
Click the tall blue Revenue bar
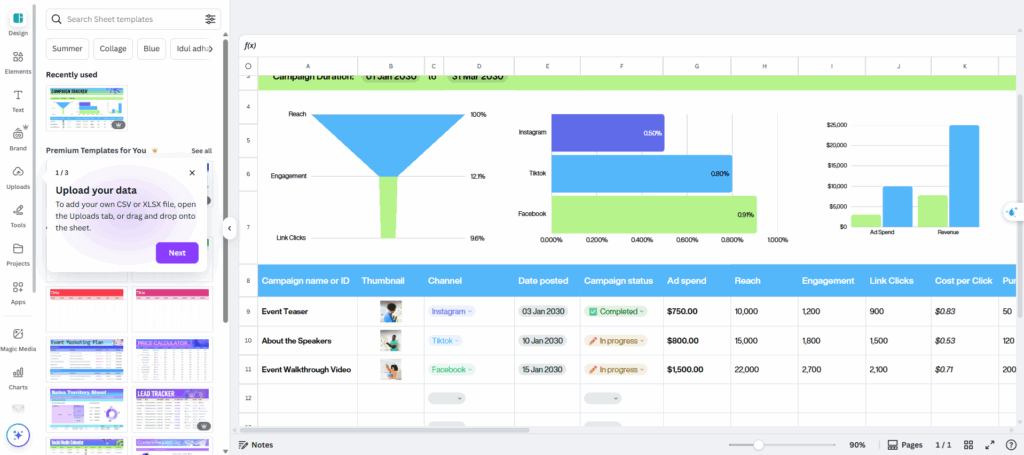(964, 176)
